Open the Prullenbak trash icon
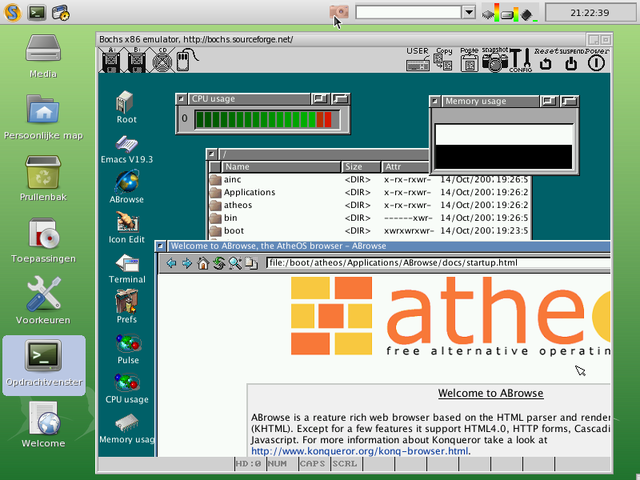 (x=43, y=178)
